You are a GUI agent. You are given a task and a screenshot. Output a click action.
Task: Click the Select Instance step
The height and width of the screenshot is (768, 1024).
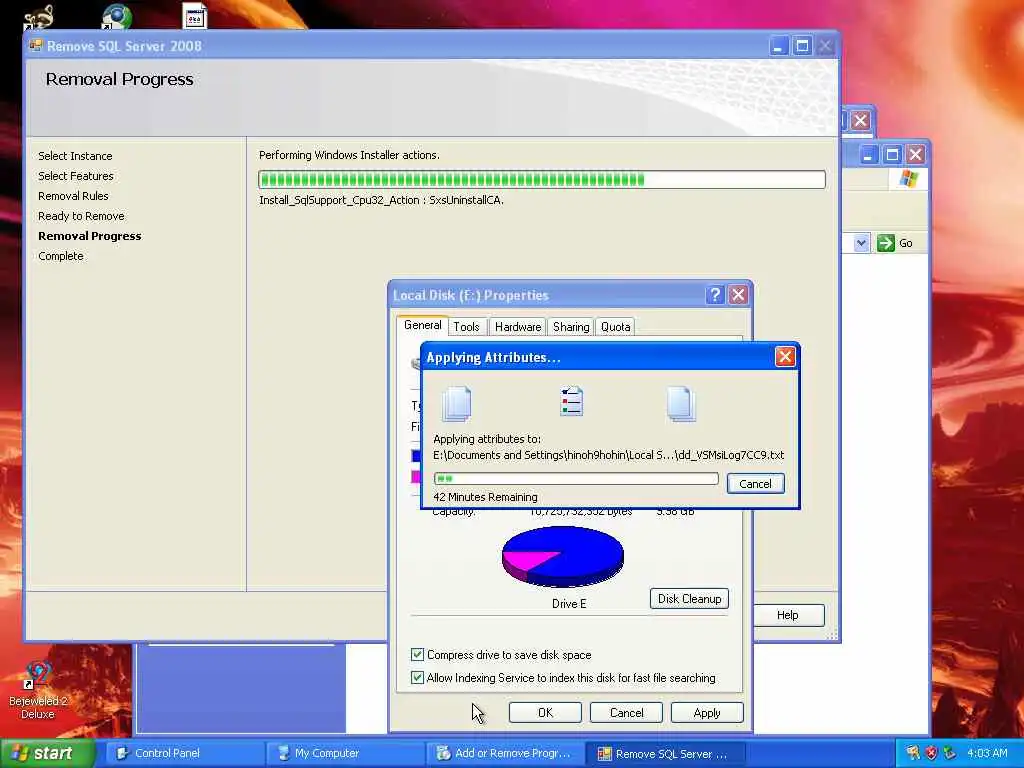tap(75, 156)
